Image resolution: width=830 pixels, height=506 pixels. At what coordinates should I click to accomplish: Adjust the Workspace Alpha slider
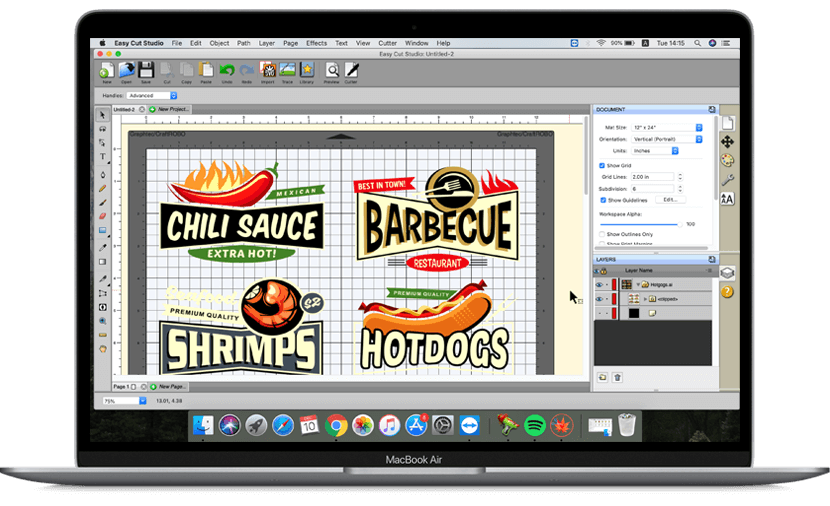point(640,224)
